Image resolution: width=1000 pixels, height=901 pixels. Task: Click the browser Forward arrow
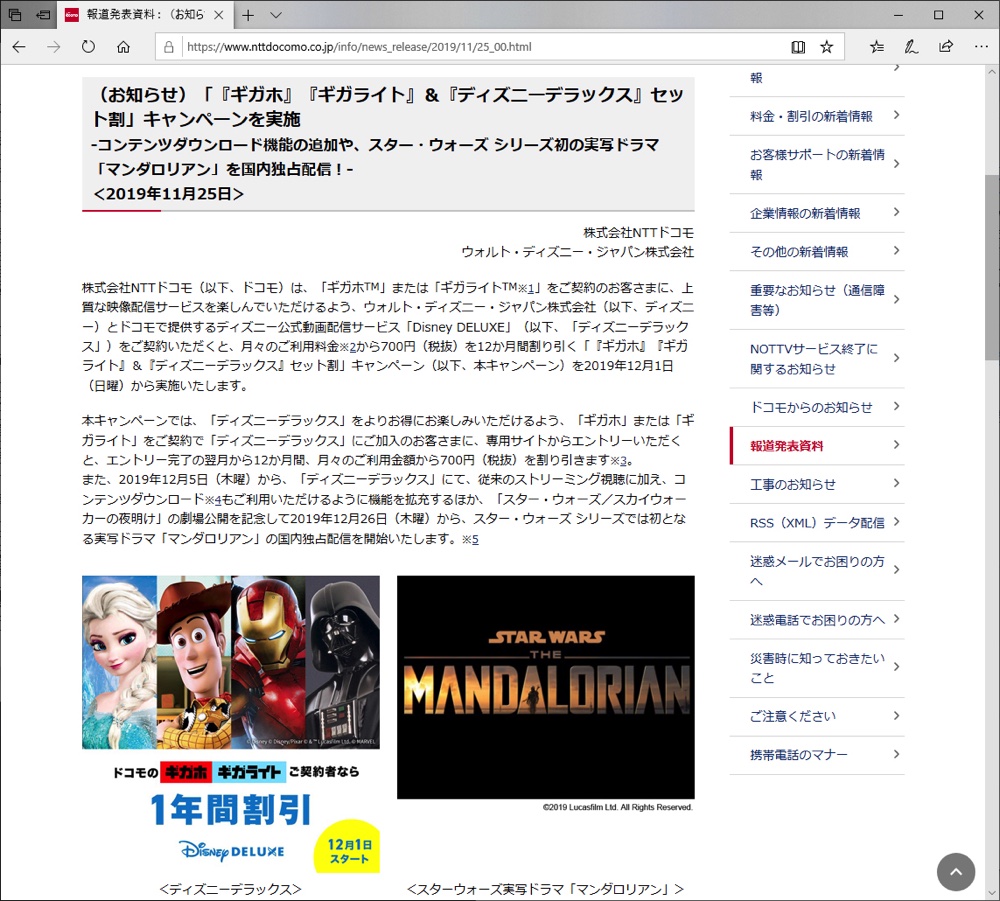click(54, 47)
